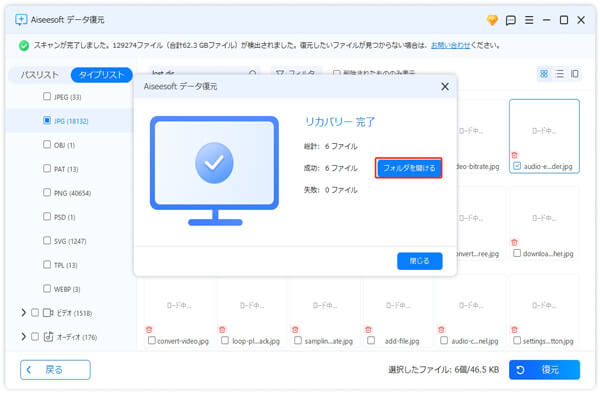Viewport: 600px width, 393px height.
Task: Switch to thumbnail grid view
Action: 544,74
